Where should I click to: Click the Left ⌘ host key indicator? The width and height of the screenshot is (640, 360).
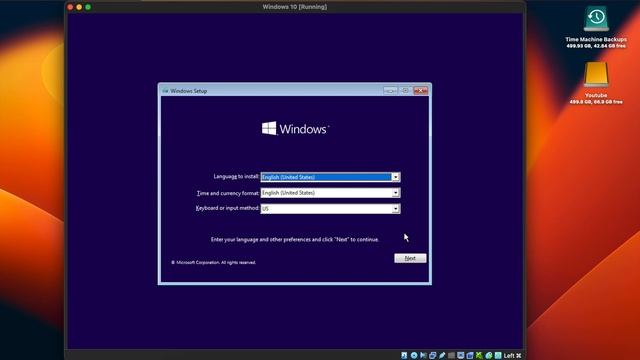pyautogui.click(x=513, y=356)
